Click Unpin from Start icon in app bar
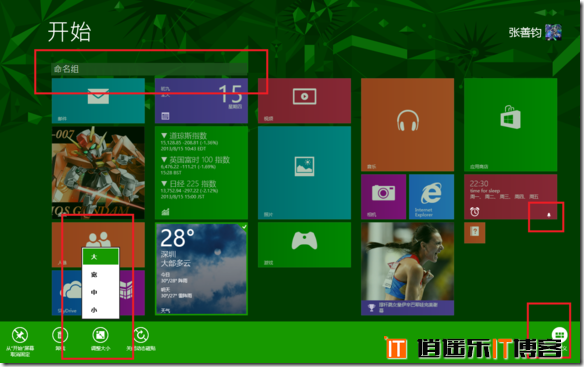This screenshot has height=367, width=584. click(x=20, y=335)
